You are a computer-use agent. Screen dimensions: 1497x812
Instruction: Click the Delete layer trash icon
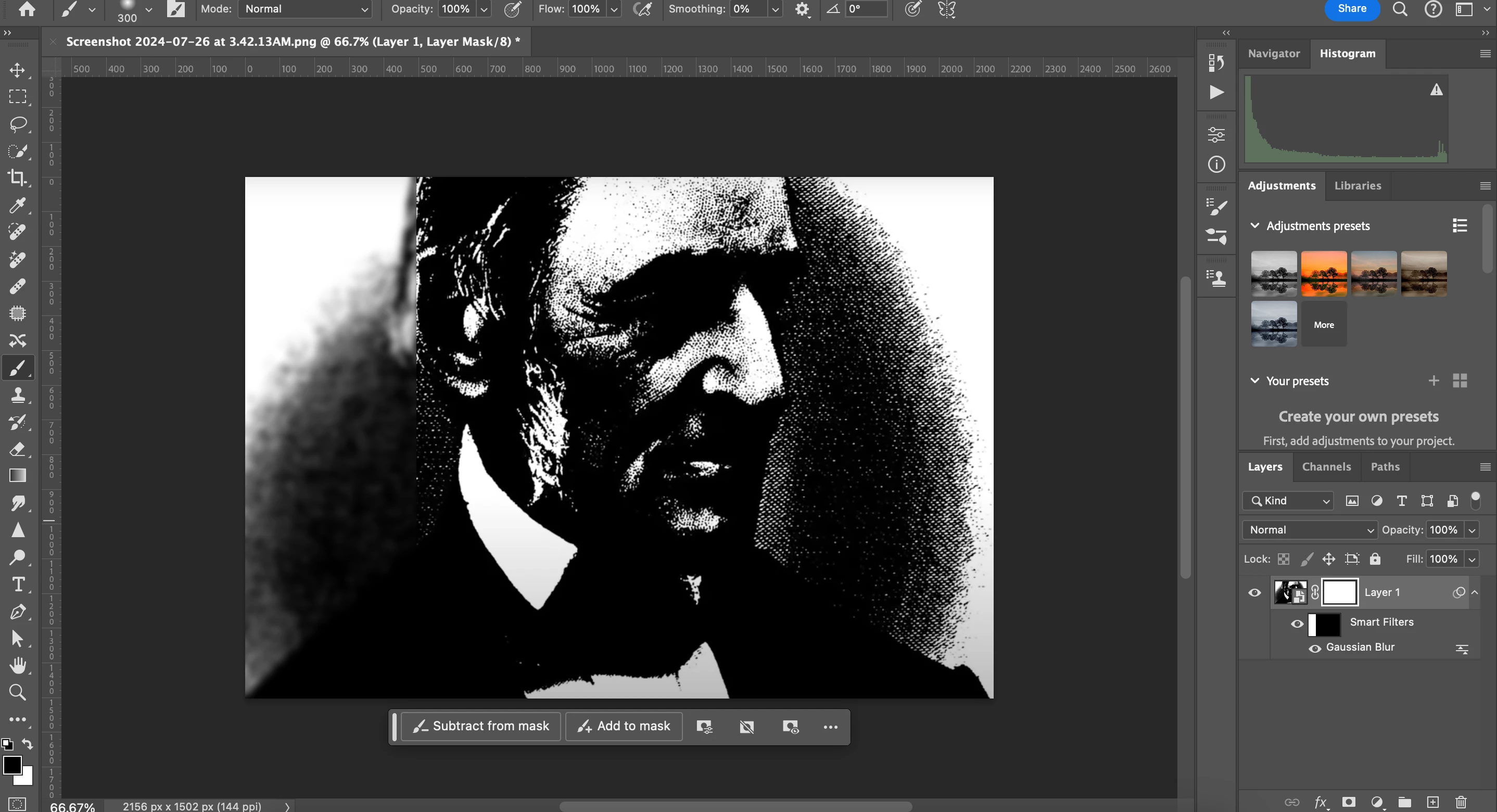pyautogui.click(x=1461, y=802)
